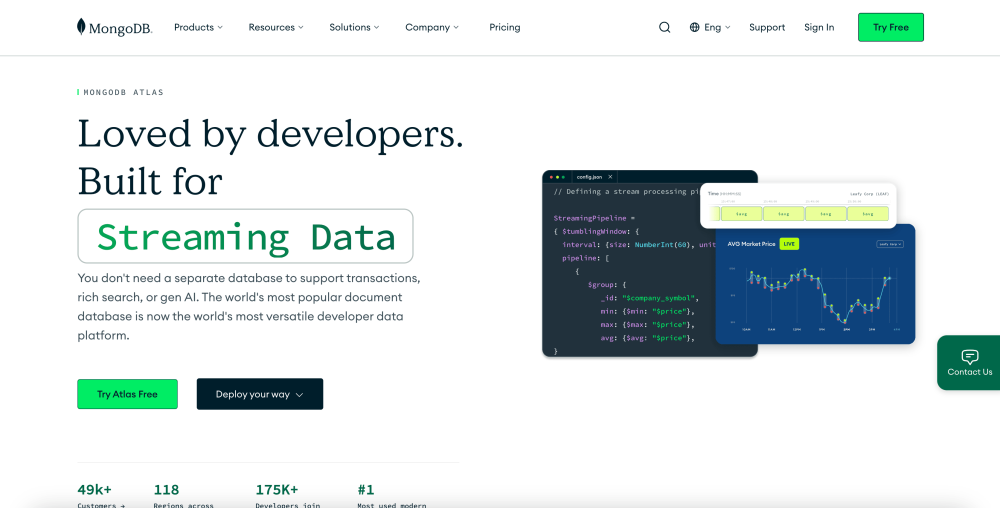Click the LIVE badge on market chart
1000x508 pixels.
(789, 244)
